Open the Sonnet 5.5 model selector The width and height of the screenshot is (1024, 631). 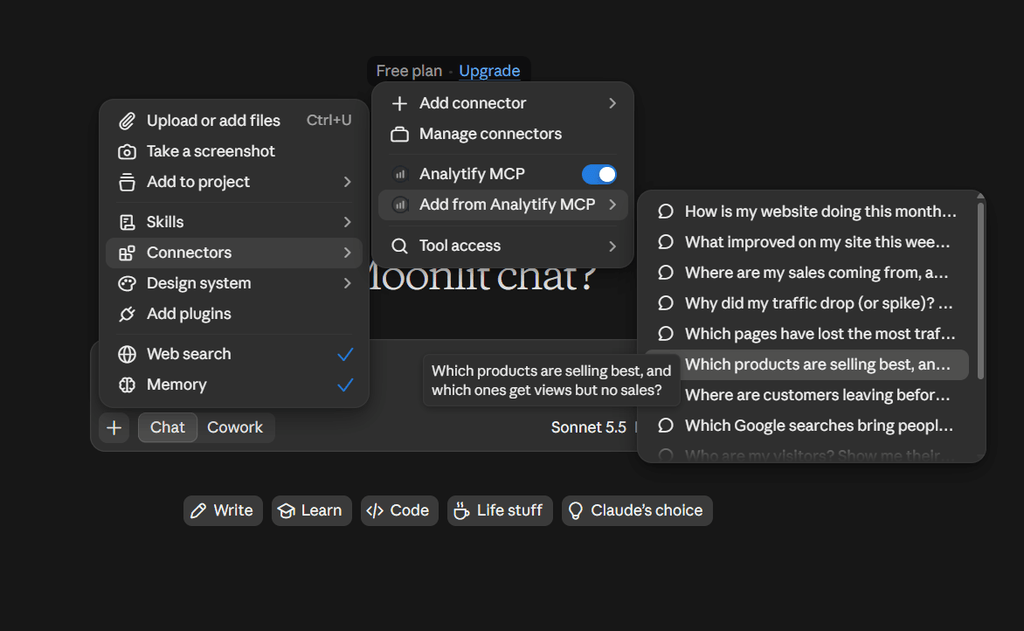click(588, 427)
